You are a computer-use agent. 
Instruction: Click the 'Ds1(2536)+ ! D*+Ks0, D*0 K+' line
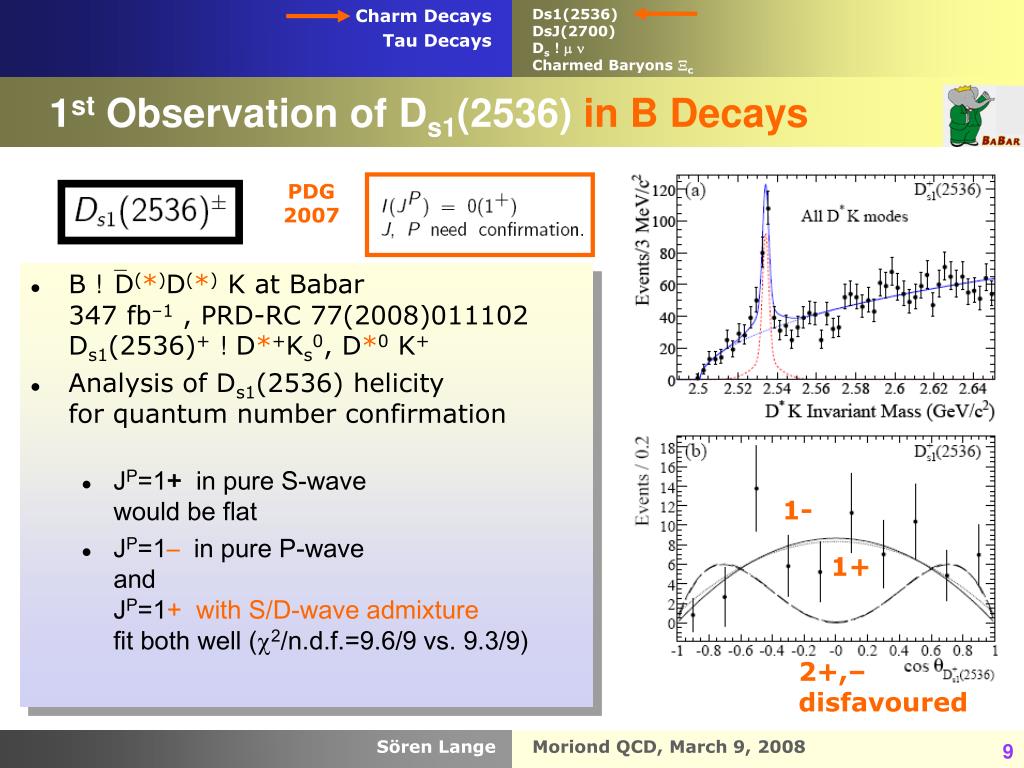[x=248, y=347]
